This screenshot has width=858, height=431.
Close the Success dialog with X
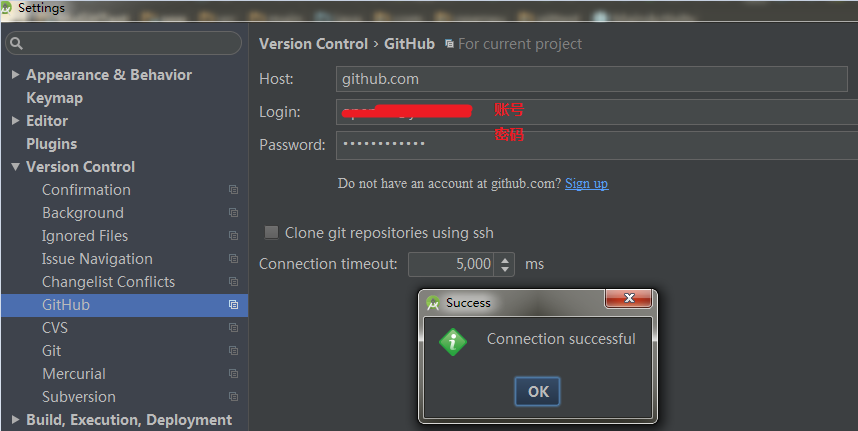click(x=630, y=299)
